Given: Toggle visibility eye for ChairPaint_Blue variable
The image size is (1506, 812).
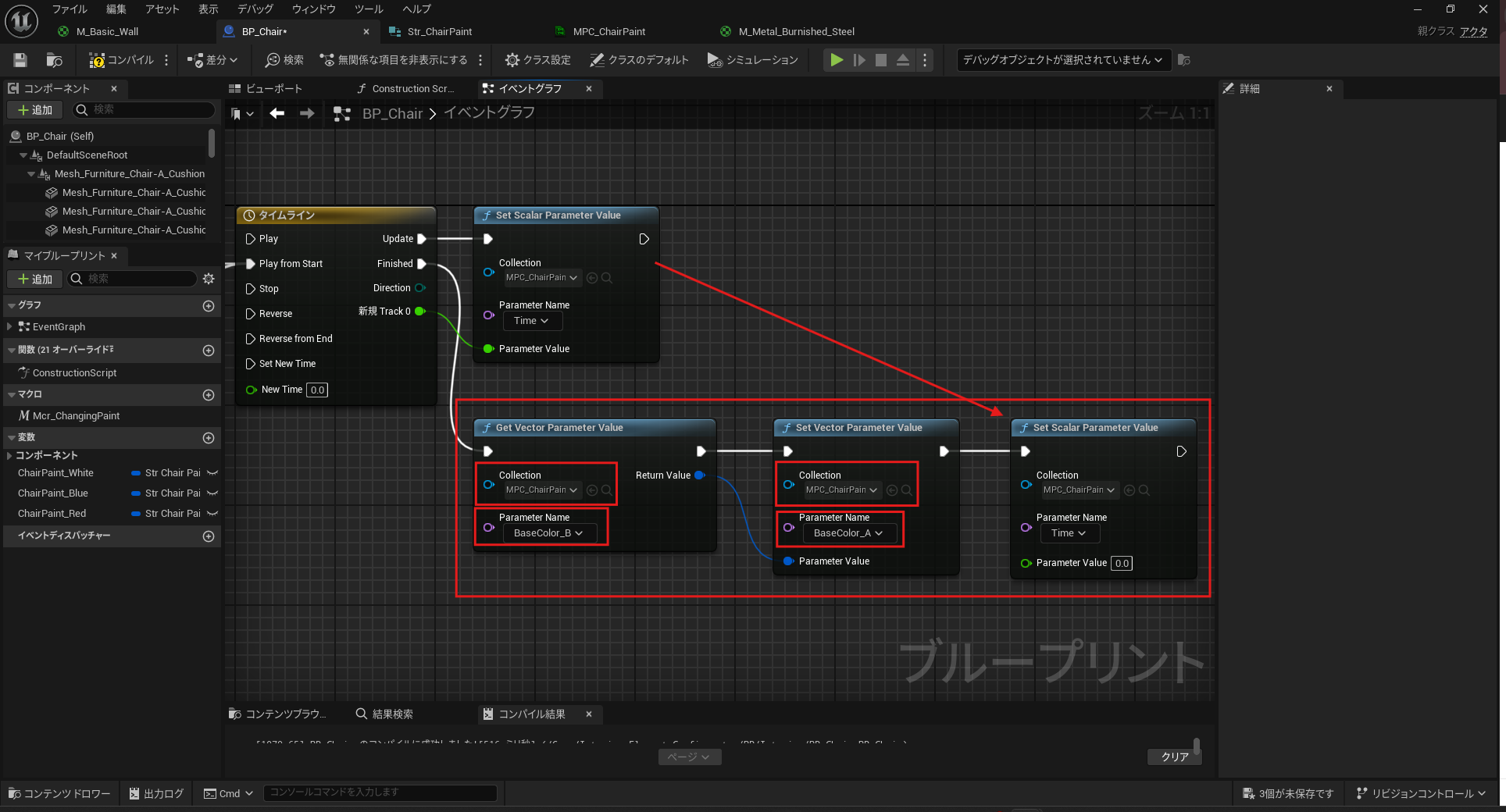Looking at the screenshot, I should [212, 493].
